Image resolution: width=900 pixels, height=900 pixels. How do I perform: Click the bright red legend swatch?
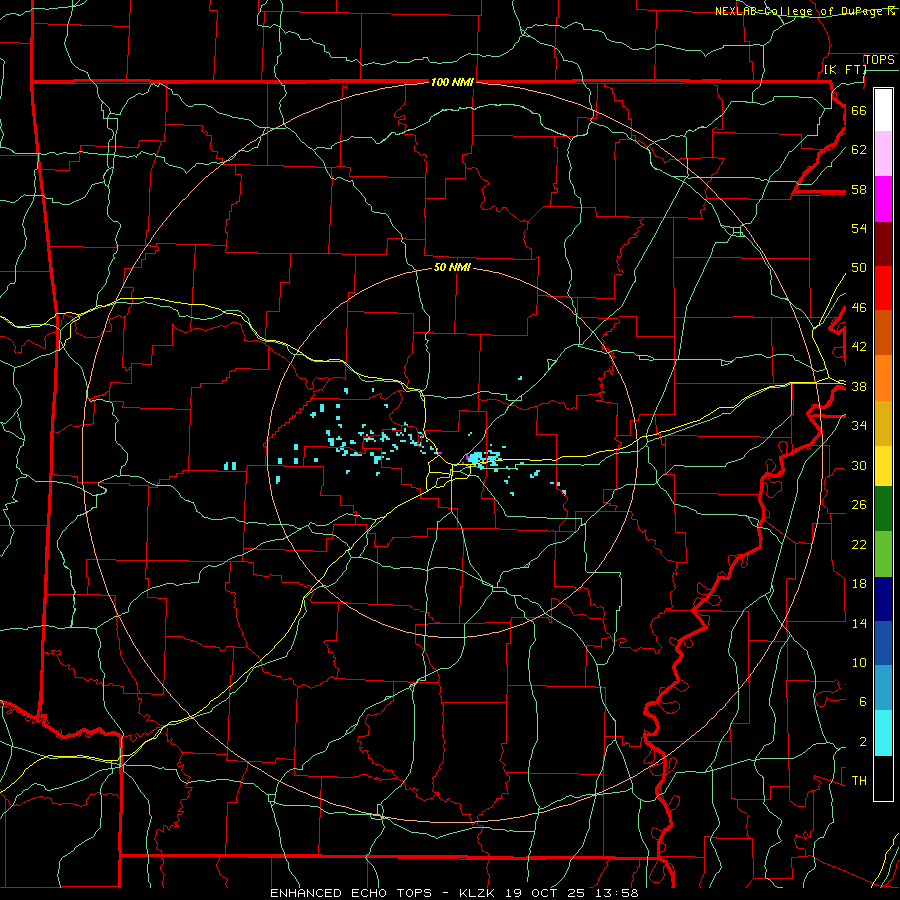(883, 288)
